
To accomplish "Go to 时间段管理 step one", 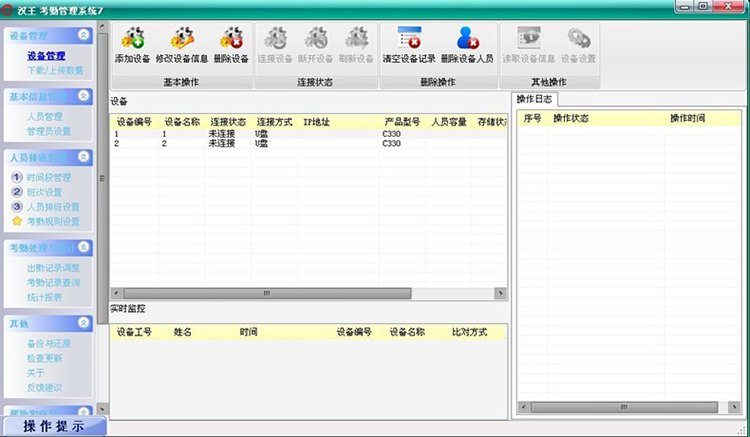I will click(49, 177).
